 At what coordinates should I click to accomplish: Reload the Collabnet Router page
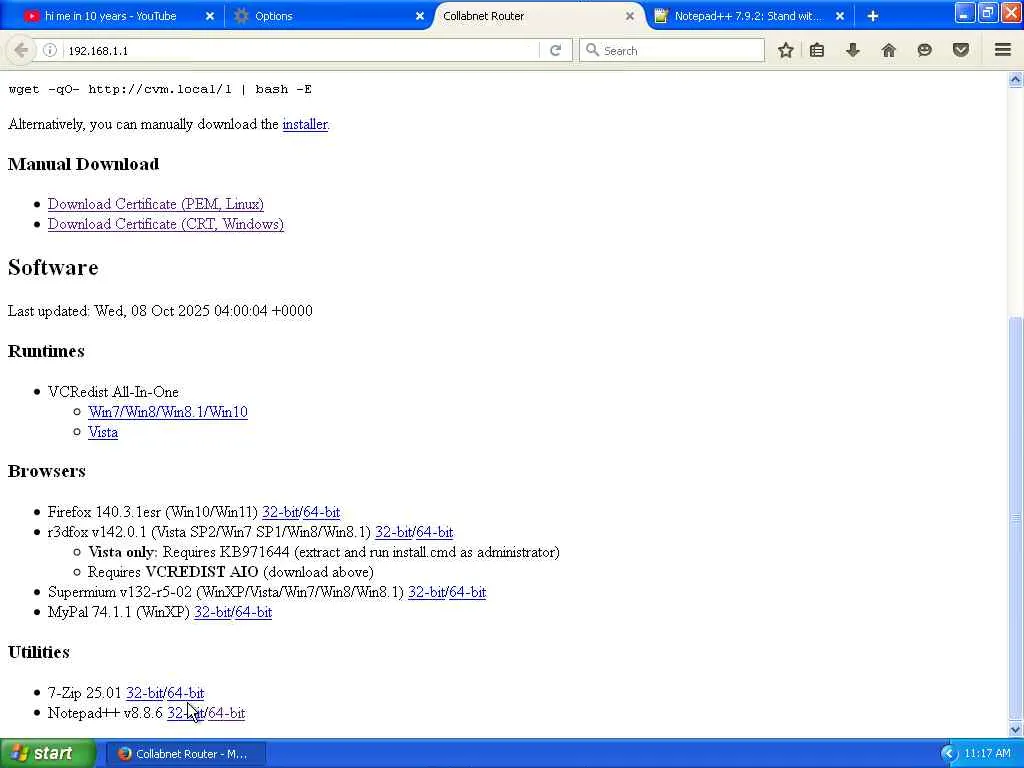[x=555, y=50]
